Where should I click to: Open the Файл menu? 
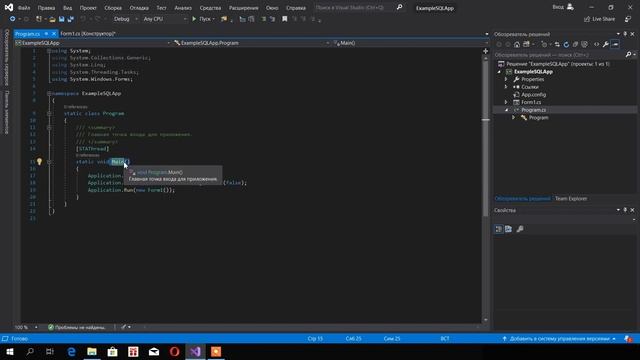tap(24, 8)
